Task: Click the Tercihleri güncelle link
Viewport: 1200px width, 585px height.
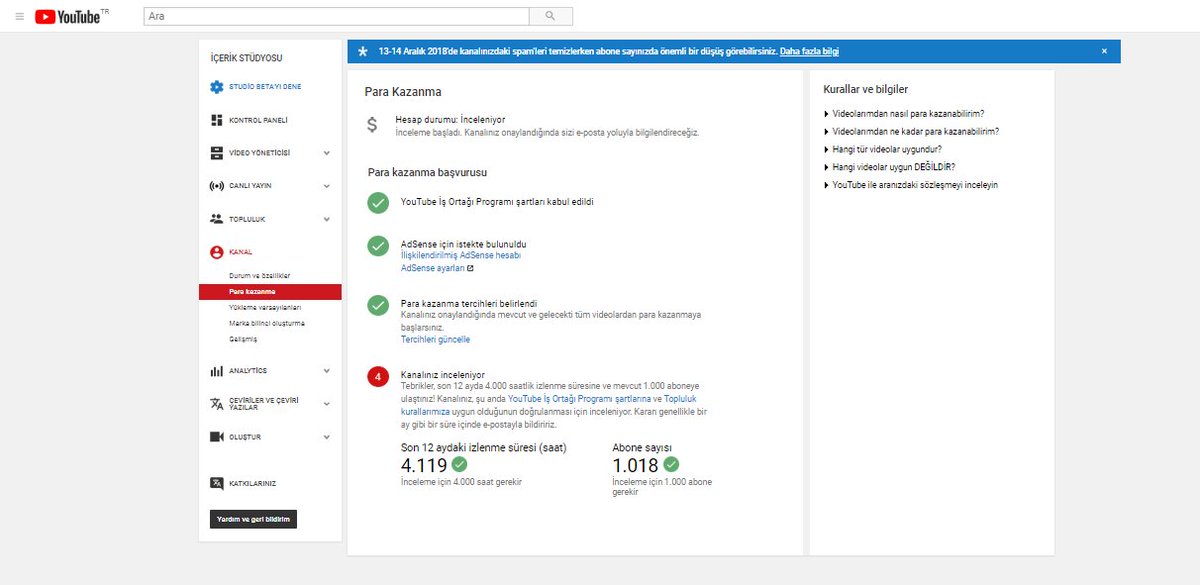Action: (x=435, y=340)
